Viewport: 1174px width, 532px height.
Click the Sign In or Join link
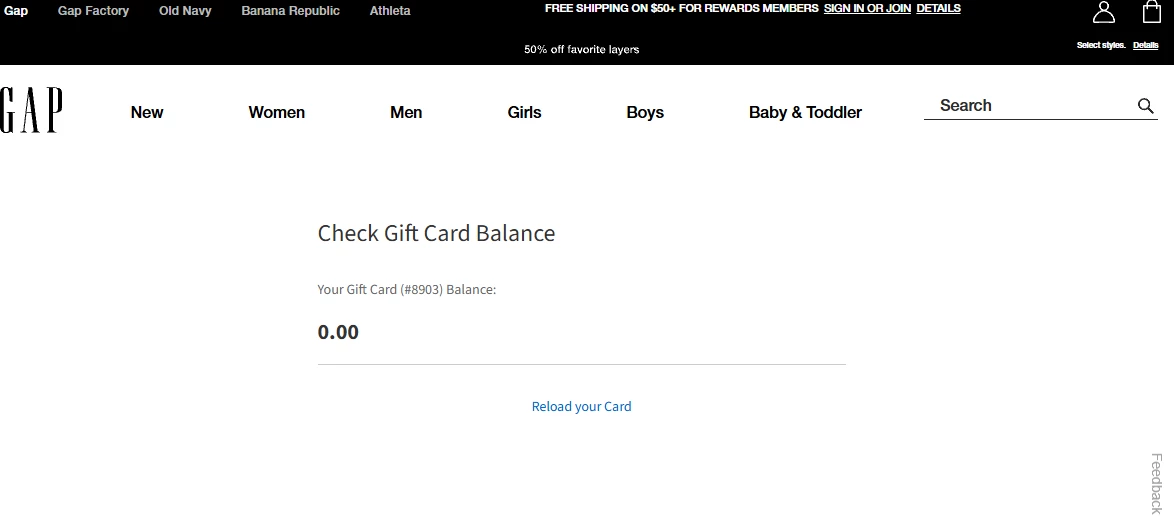867,9
